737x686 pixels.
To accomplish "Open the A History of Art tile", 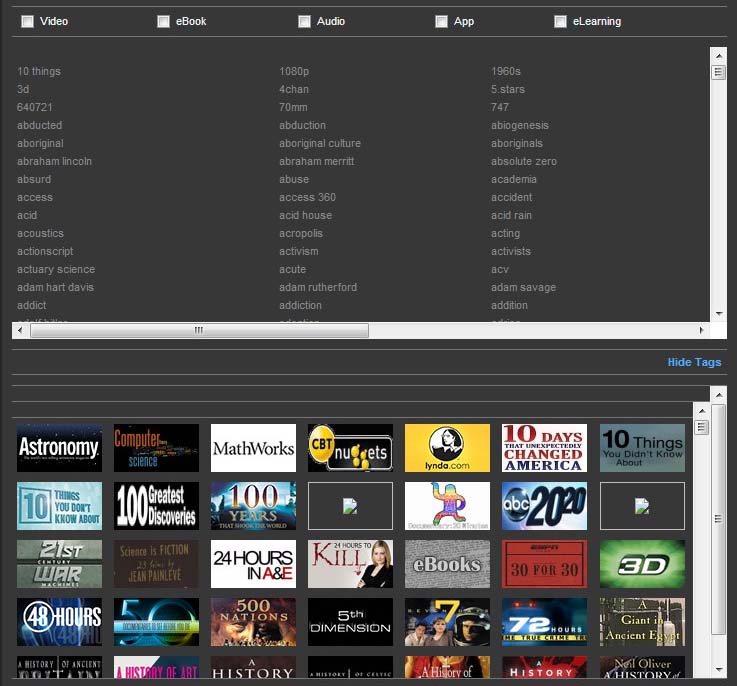I will [x=157, y=667].
